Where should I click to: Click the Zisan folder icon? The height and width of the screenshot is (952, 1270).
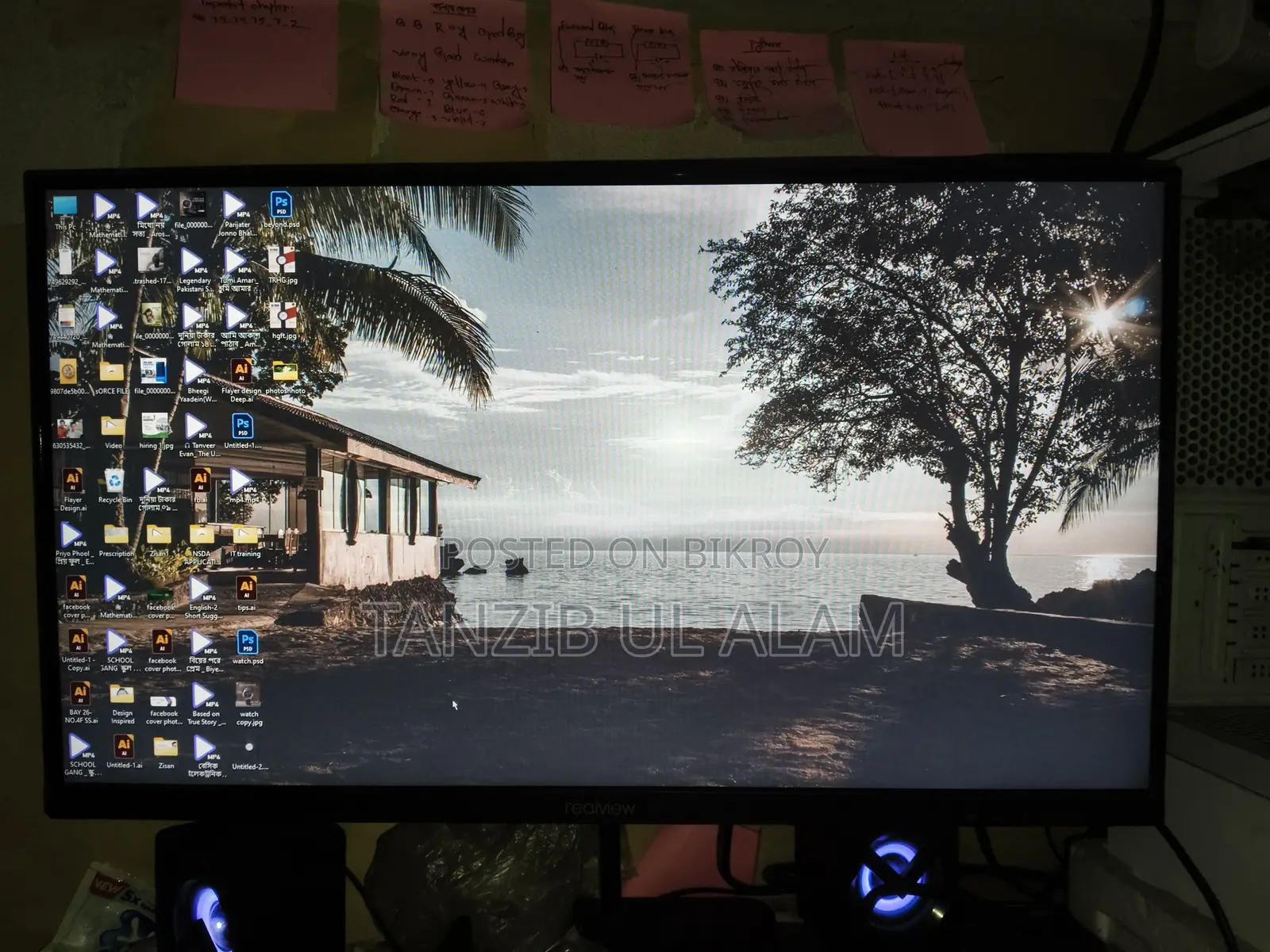tap(166, 753)
